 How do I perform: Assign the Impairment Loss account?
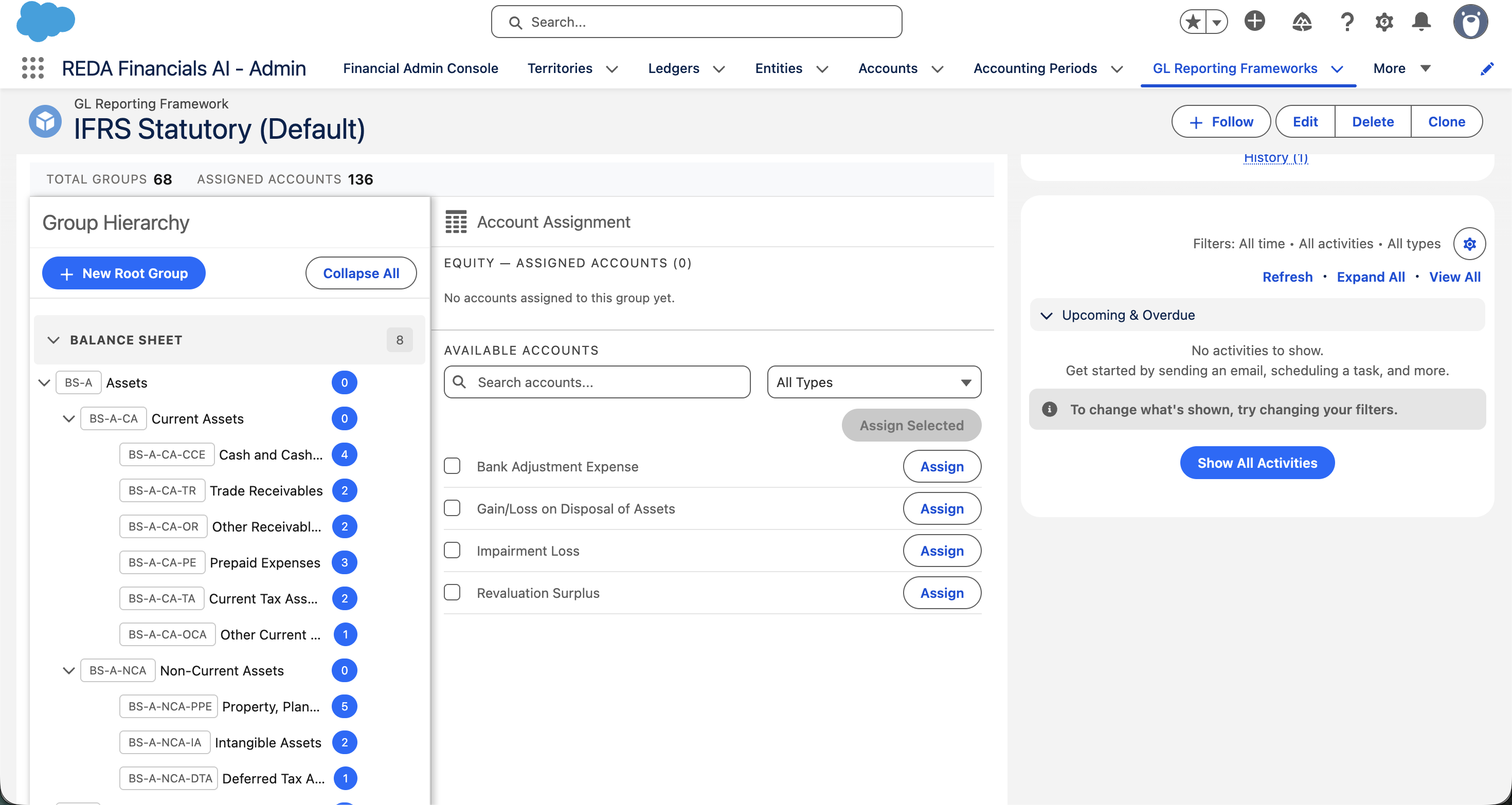(942, 551)
